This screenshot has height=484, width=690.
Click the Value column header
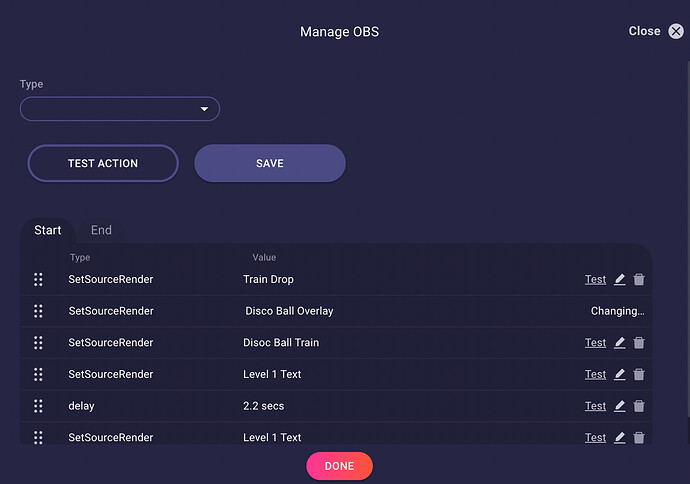coord(264,257)
